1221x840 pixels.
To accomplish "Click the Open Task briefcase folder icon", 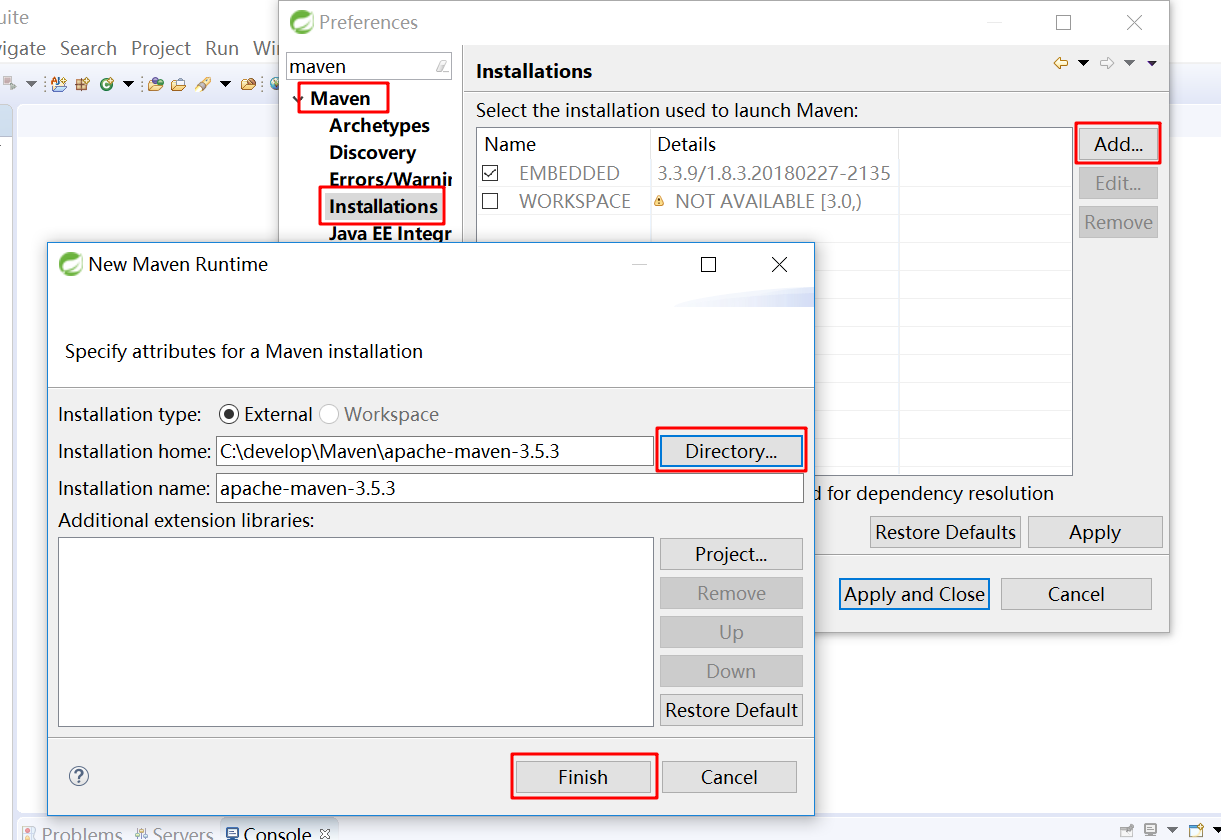I will (178, 84).
